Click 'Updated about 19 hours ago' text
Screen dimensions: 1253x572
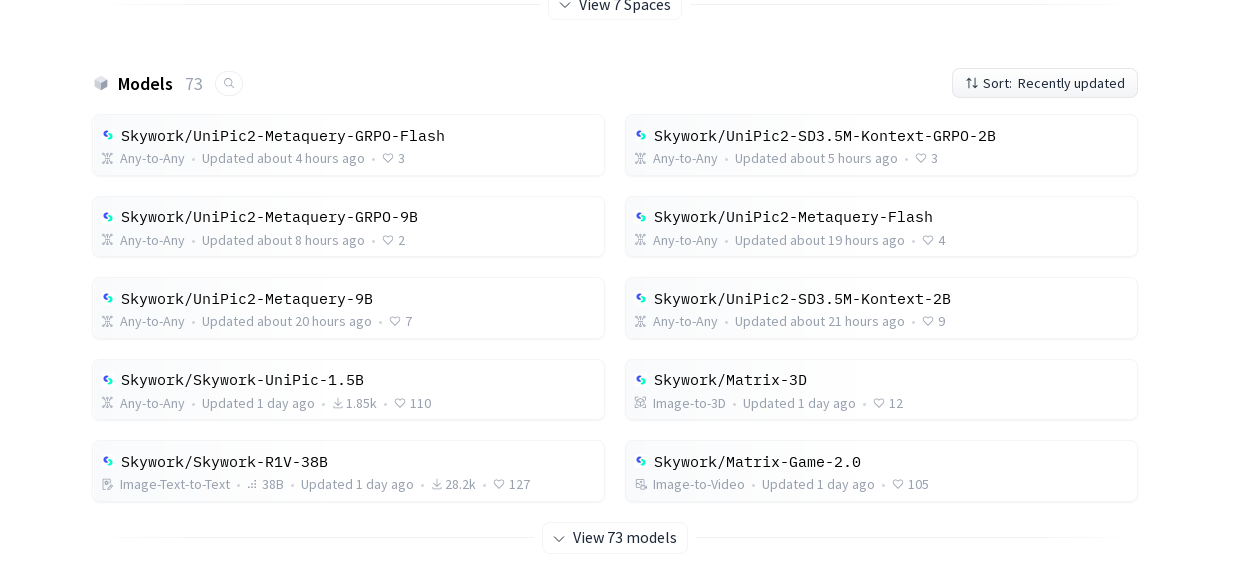tap(819, 240)
